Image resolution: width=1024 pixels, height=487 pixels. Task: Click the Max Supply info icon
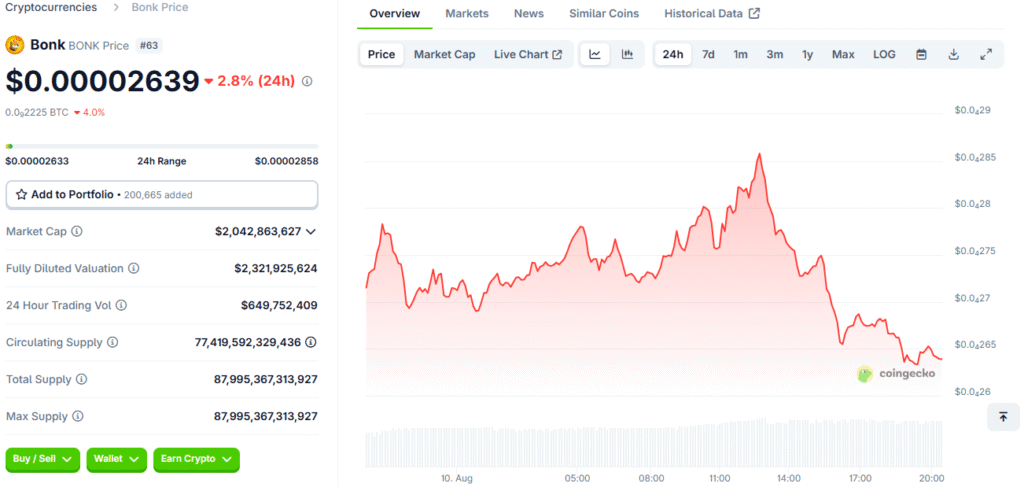pyautogui.click(x=78, y=416)
